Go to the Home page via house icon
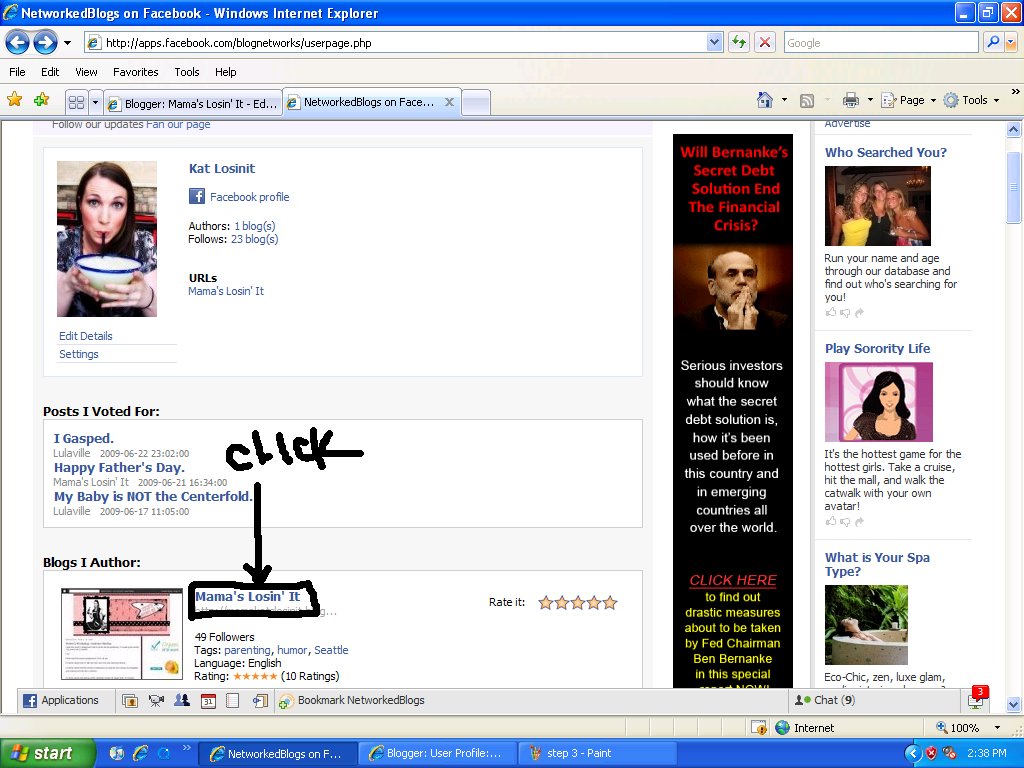 [764, 100]
